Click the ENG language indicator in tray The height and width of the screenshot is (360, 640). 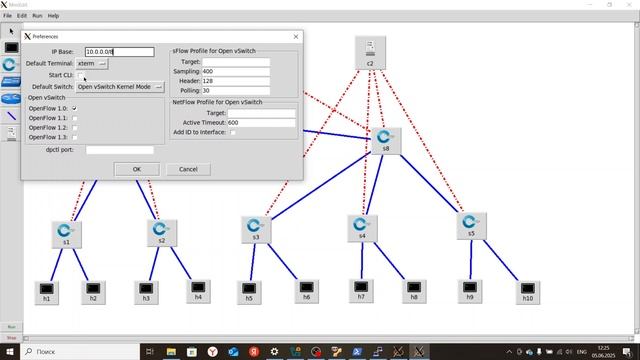click(581, 351)
